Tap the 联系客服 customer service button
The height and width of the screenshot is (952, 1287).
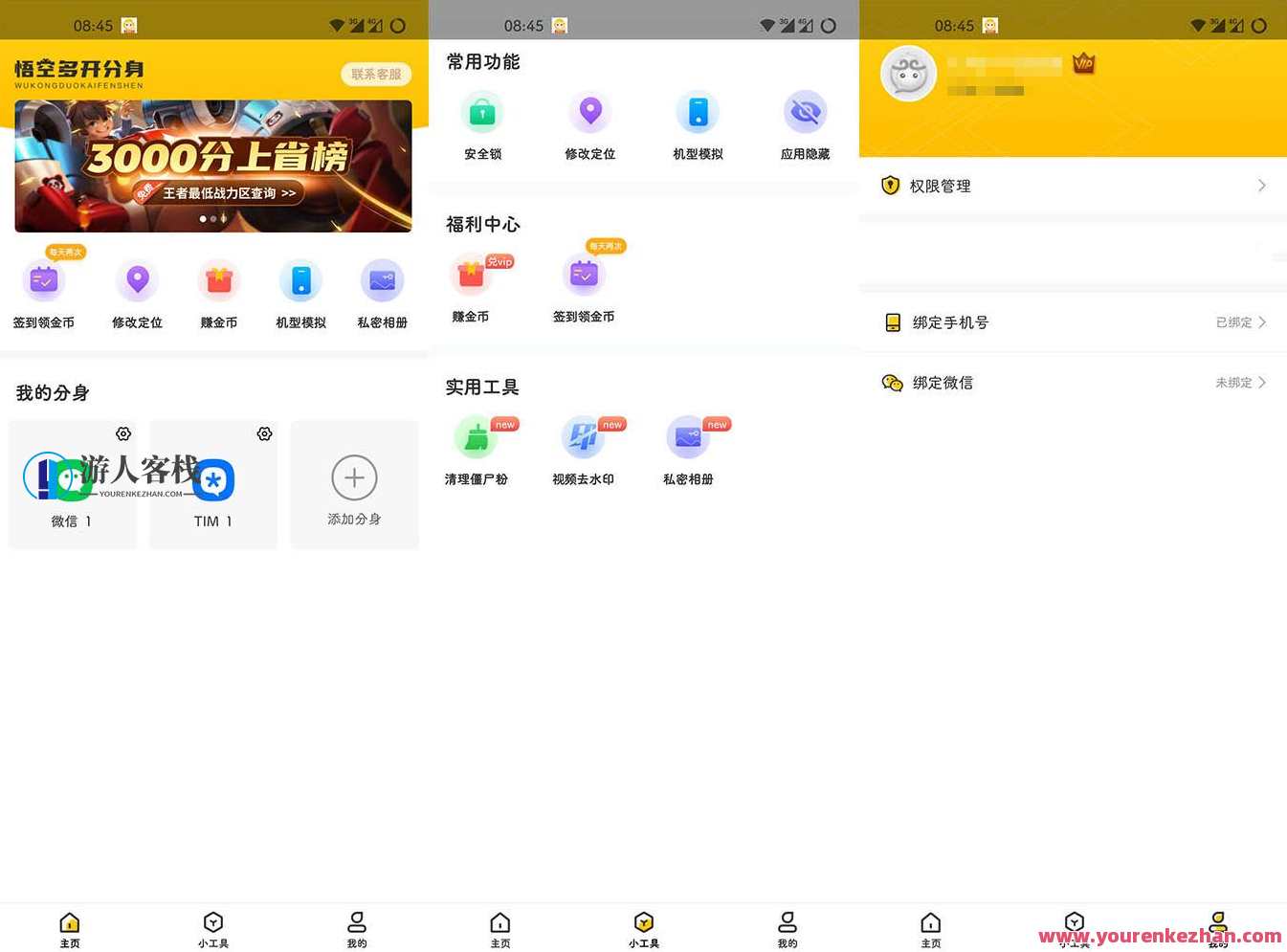[x=375, y=74]
